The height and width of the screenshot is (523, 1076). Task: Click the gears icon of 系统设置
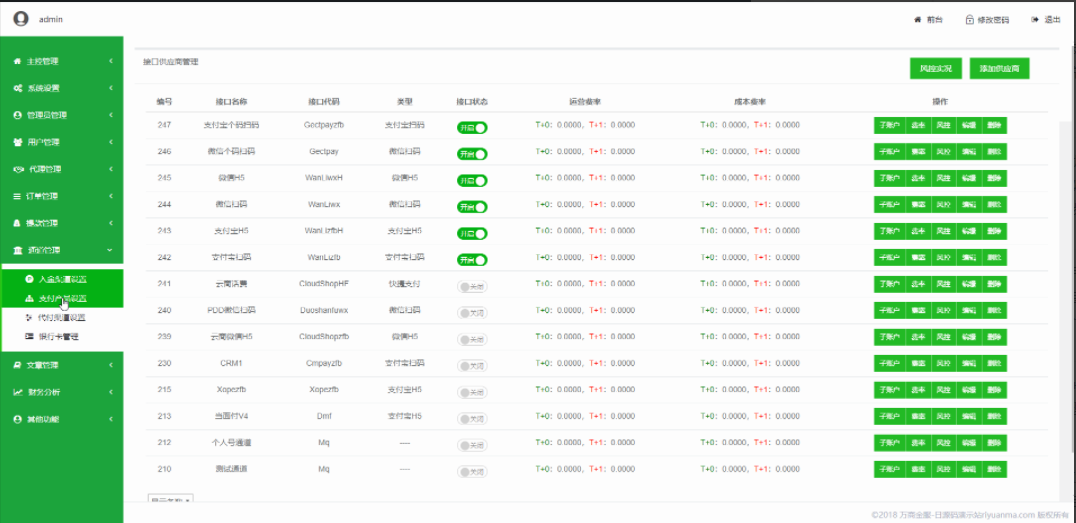(x=19, y=89)
